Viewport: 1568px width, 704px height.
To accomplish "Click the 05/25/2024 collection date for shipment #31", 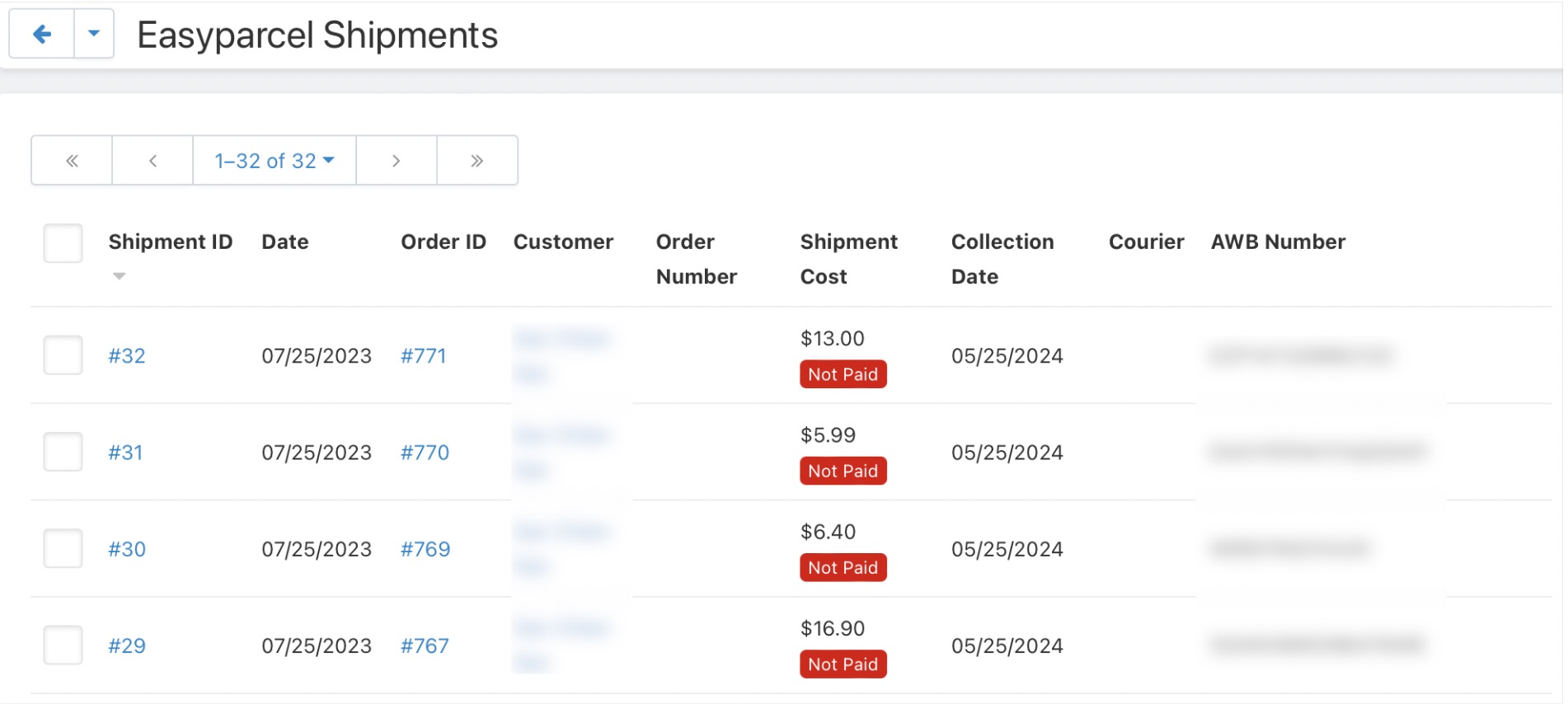I will [x=1007, y=453].
